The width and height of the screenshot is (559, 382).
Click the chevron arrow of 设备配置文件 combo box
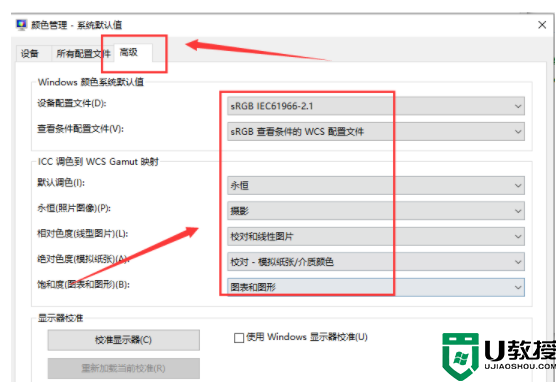[x=518, y=106]
